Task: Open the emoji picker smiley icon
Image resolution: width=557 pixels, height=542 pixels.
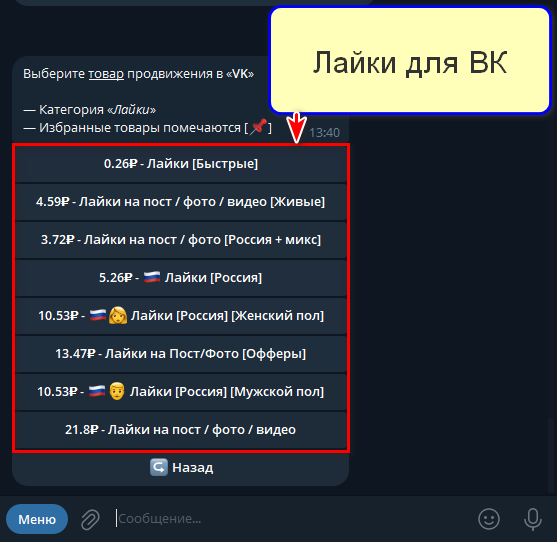Action: (x=489, y=519)
